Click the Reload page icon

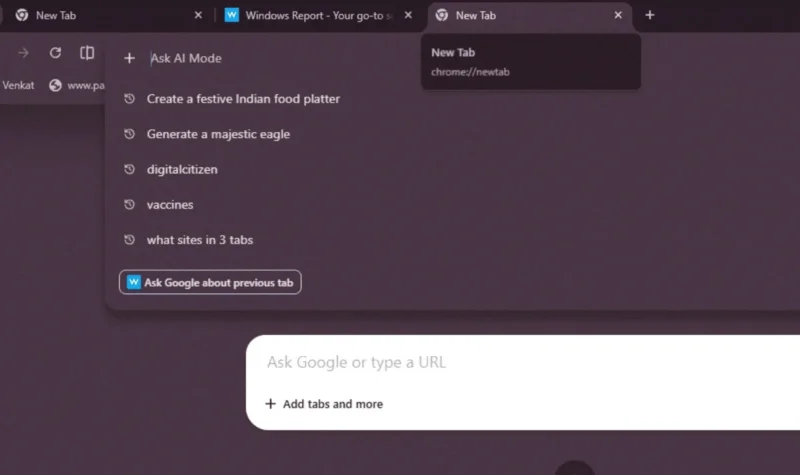click(55, 53)
